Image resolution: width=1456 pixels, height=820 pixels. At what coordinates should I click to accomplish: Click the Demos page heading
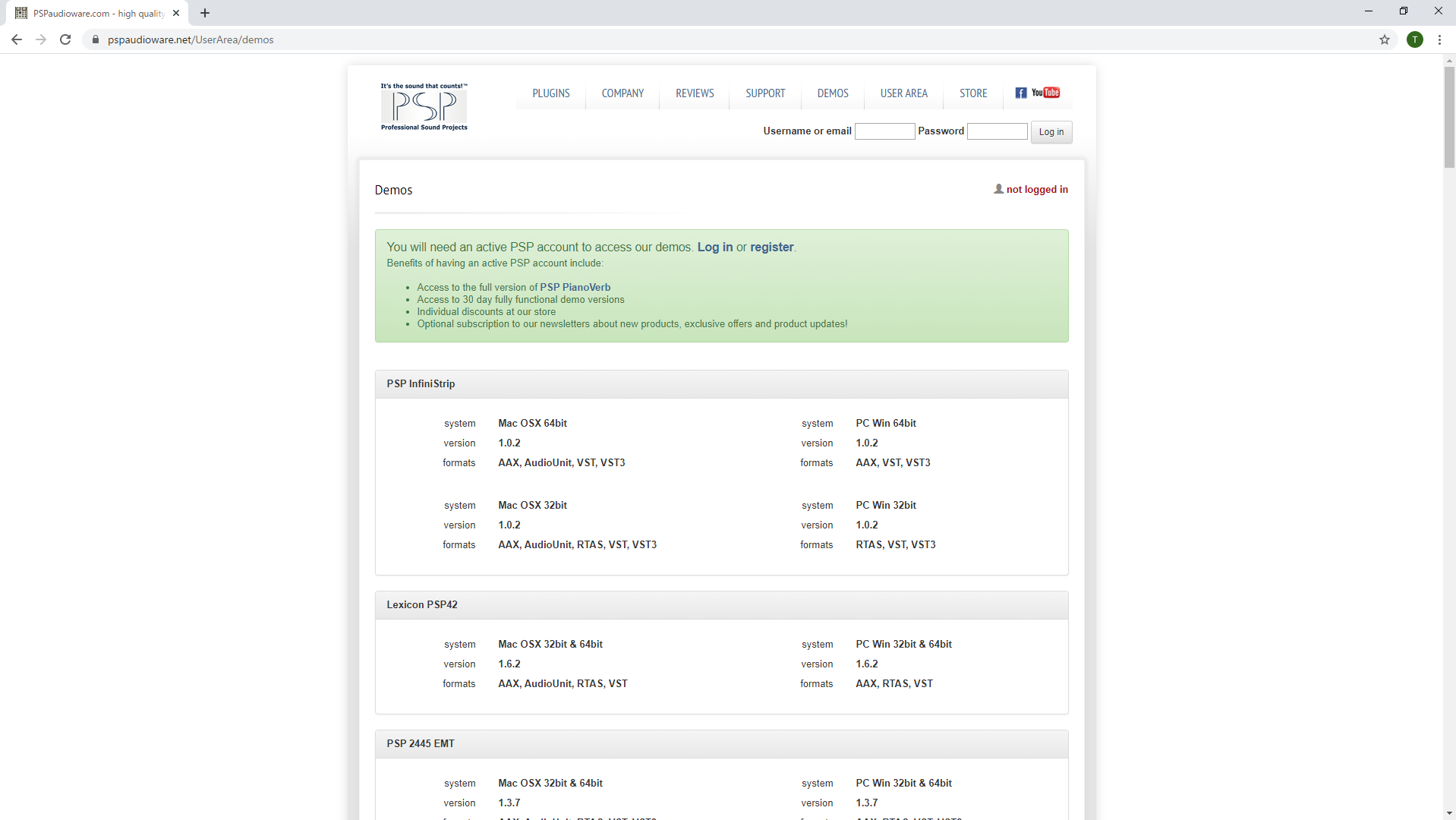[x=393, y=190]
